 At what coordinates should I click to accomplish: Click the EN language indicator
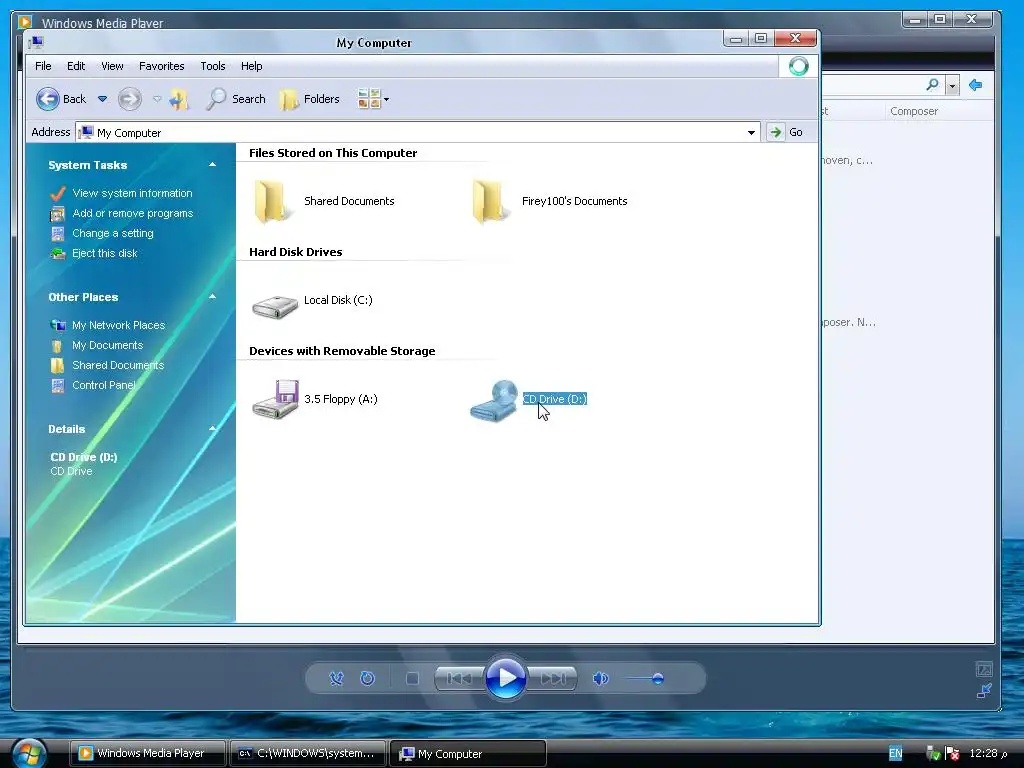click(895, 753)
